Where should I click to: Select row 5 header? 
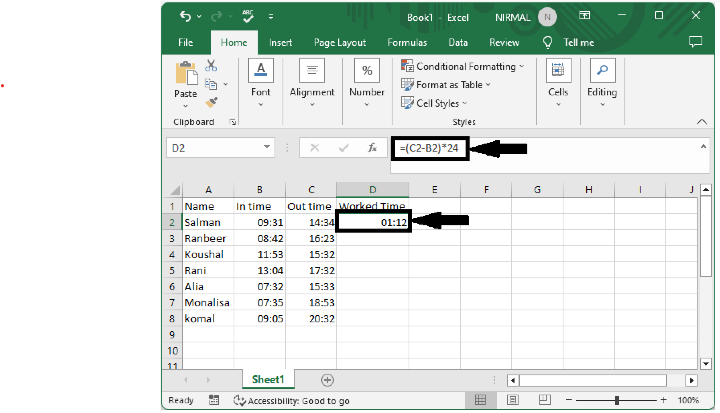pos(172,271)
